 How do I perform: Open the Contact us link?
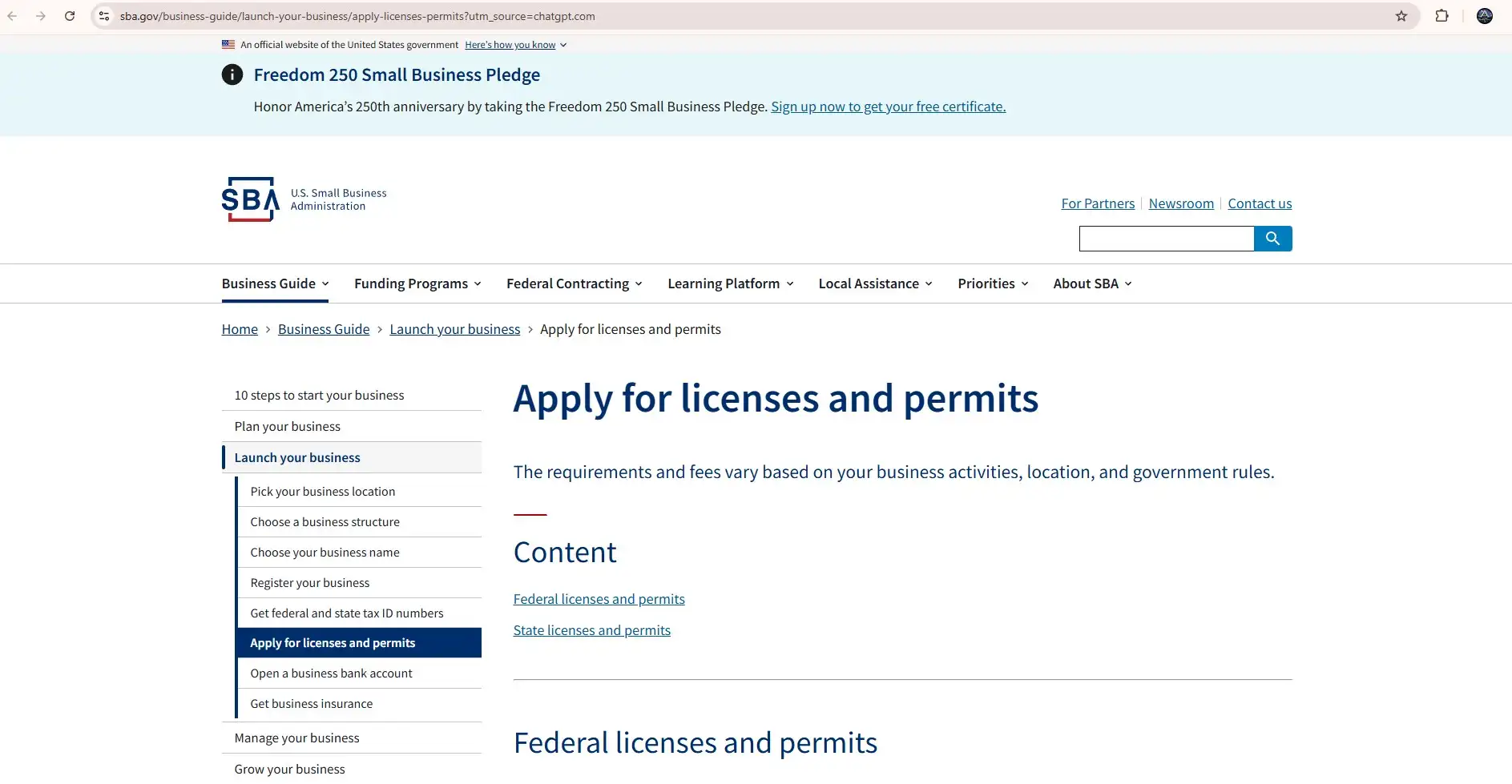tap(1260, 203)
